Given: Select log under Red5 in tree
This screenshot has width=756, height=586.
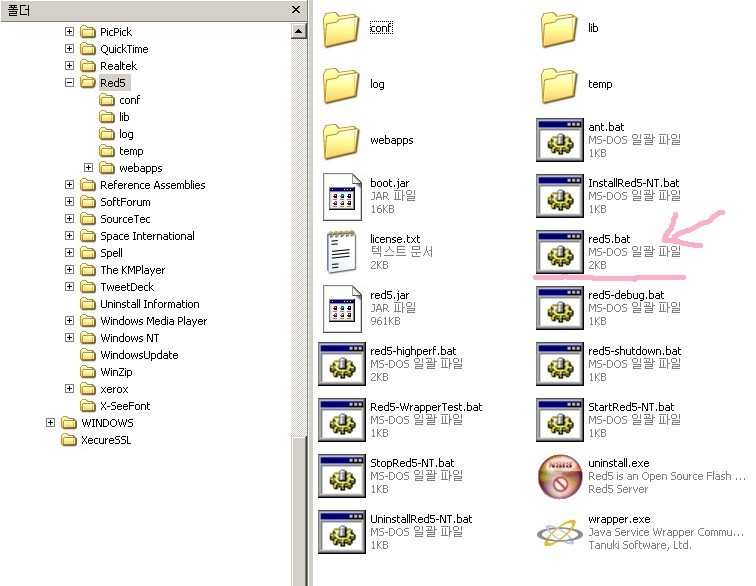Looking at the screenshot, I should point(126,134).
